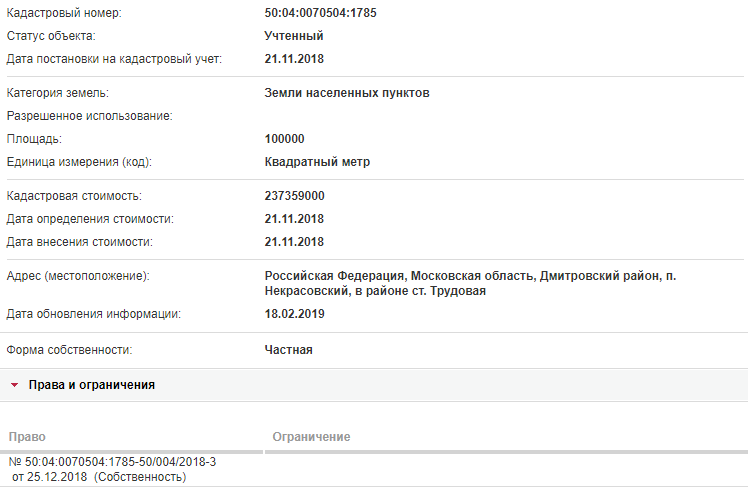Click the Учтенный object status value
The height and width of the screenshot is (487, 748).
click(x=294, y=36)
